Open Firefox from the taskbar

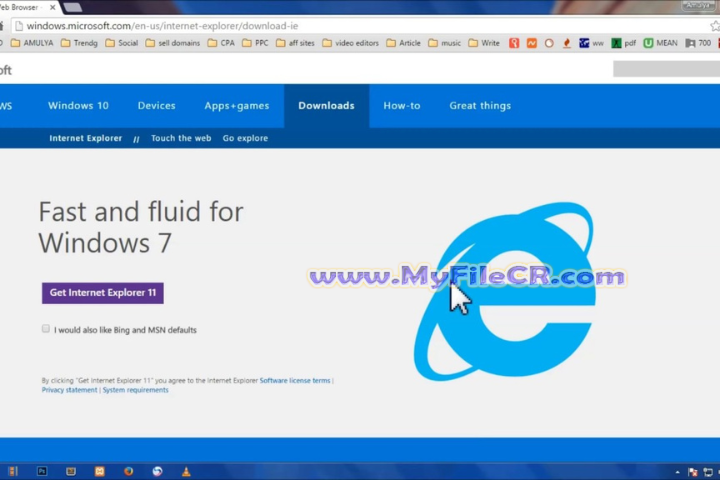[129, 471]
